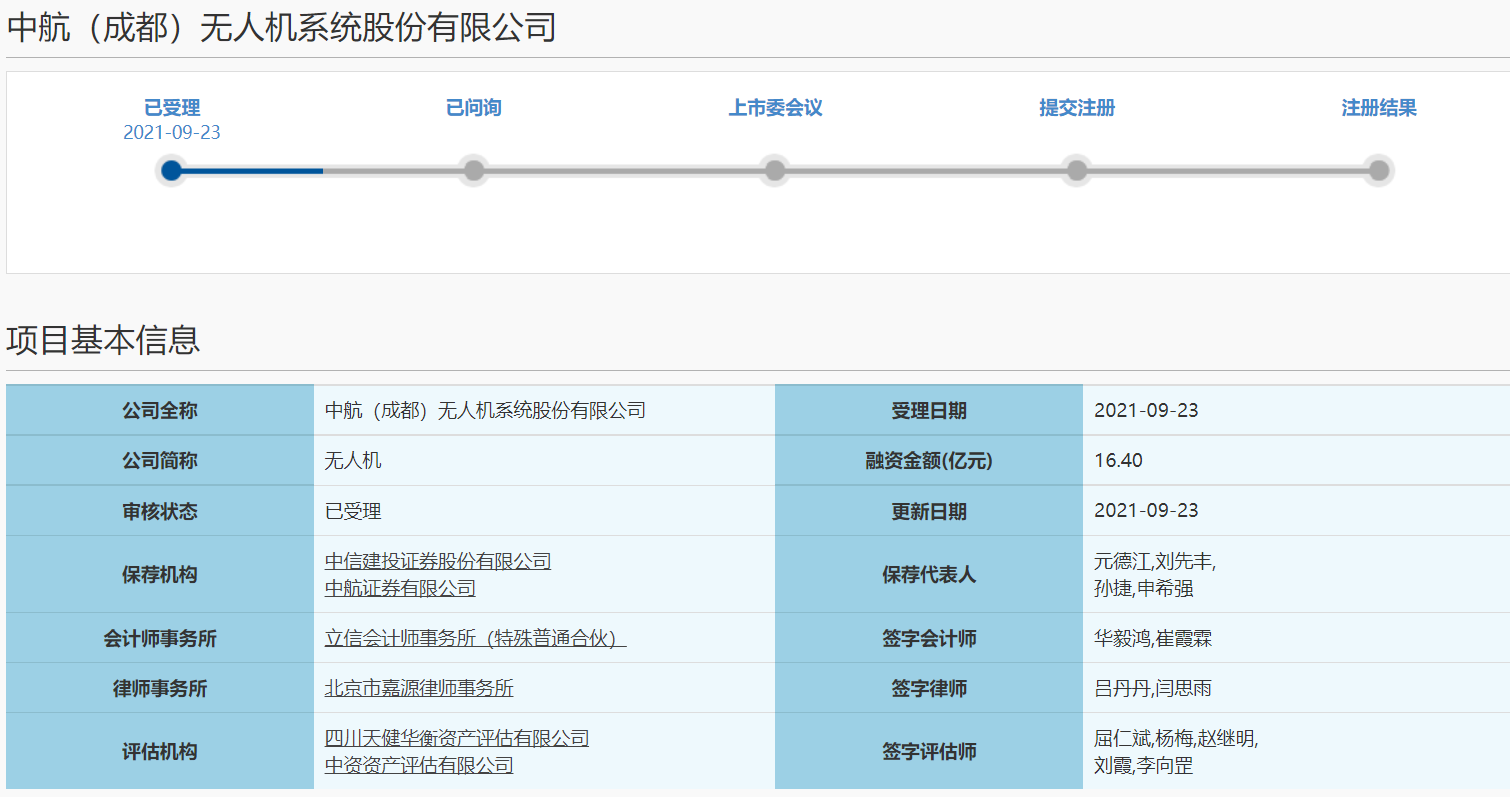Click the 更新日期 value 2021-09-23
The image size is (1510, 797).
[x=1146, y=510]
